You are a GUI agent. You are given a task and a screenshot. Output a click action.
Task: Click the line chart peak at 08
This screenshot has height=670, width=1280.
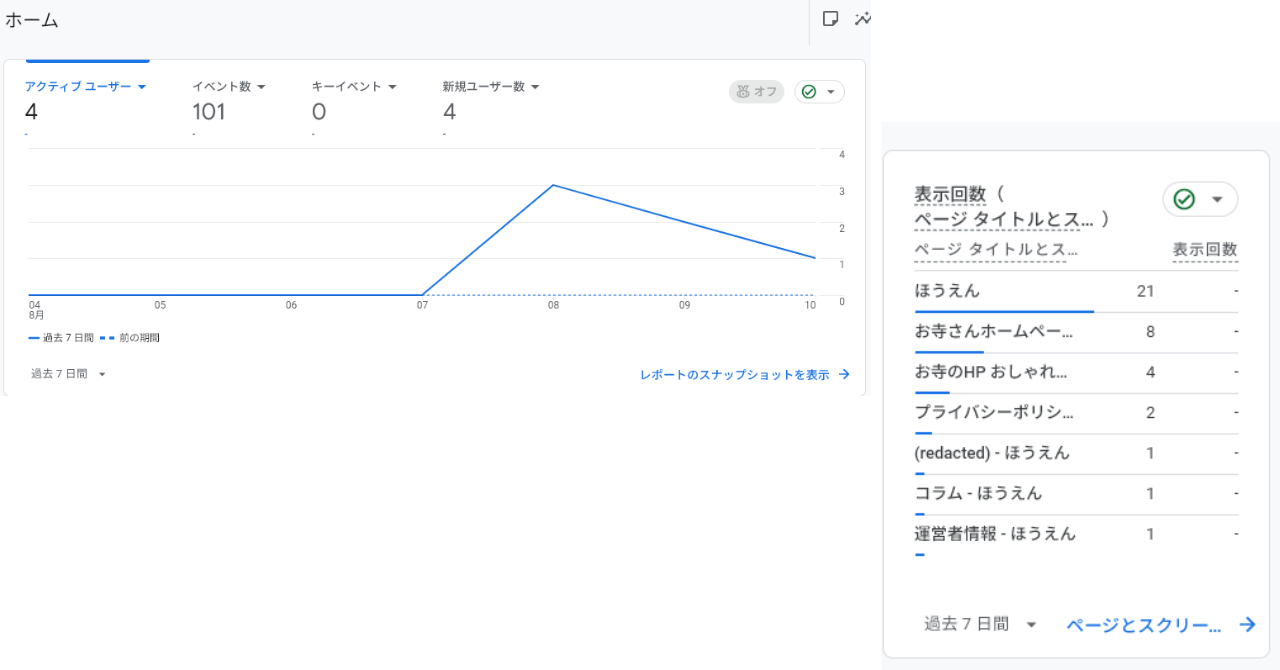[x=553, y=185]
